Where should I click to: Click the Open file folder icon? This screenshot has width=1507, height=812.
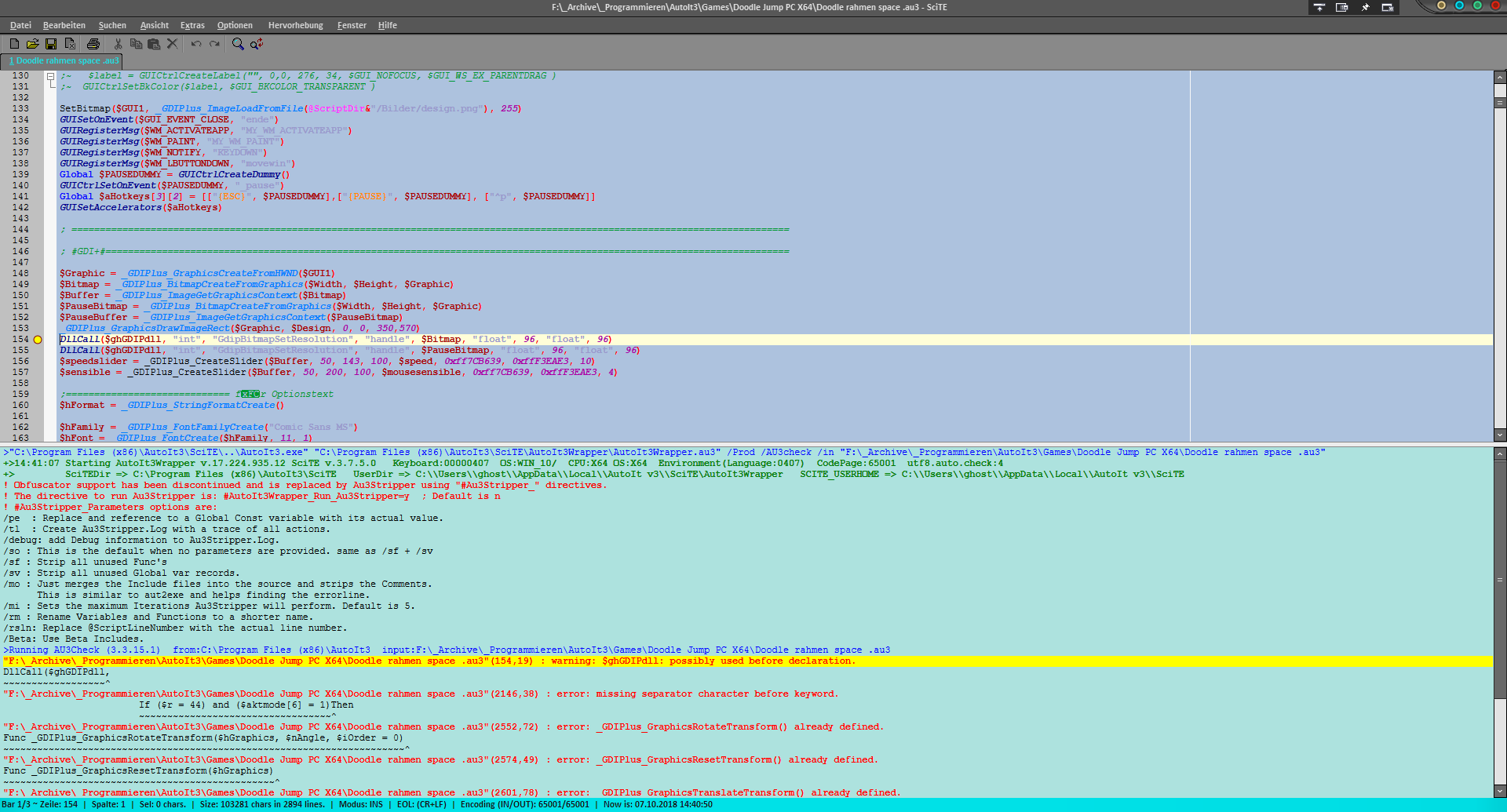(32, 44)
